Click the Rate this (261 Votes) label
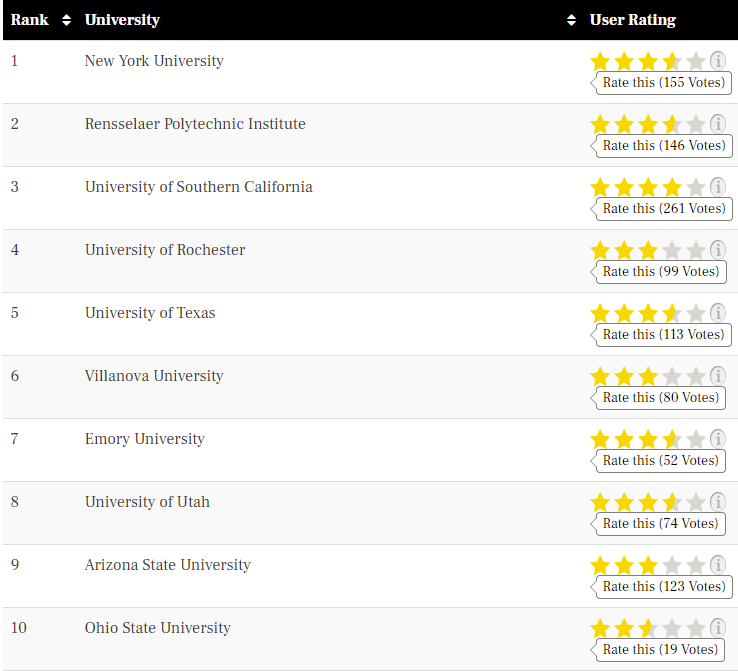The width and height of the screenshot is (738, 671). click(x=663, y=208)
